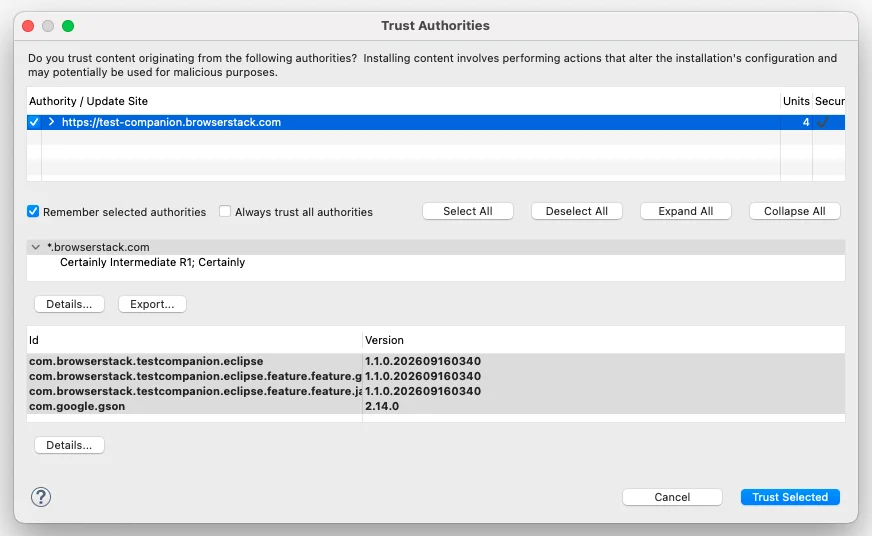Click Collapse All button

[795, 211]
